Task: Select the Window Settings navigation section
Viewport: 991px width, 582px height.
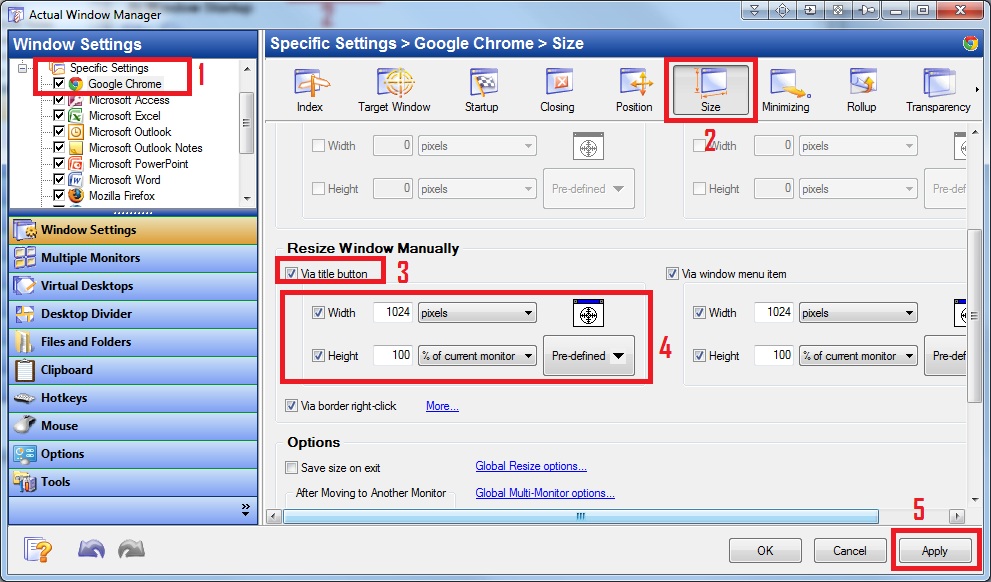Action: point(133,230)
